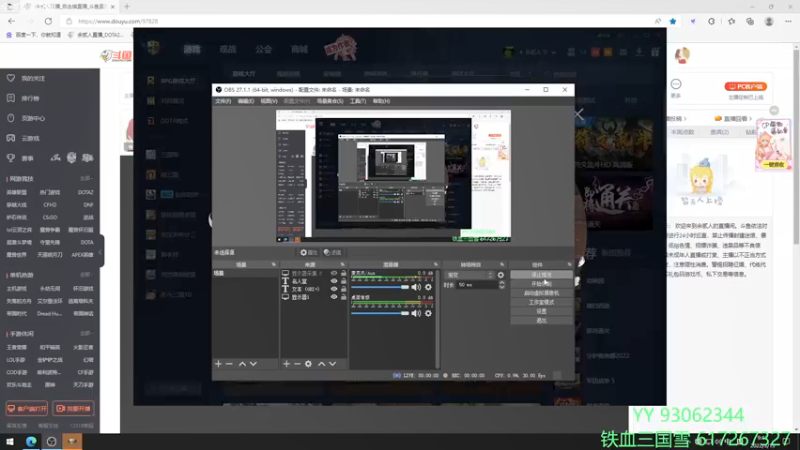Viewport: 800px width, 450px height.
Task: Click the browser address bar URL
Action: point(118,21)
